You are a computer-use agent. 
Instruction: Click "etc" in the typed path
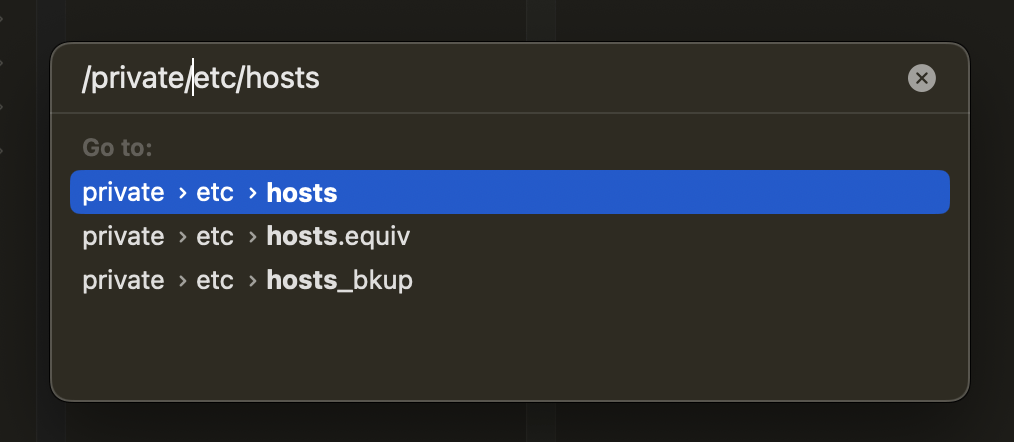tap(212, 78)
